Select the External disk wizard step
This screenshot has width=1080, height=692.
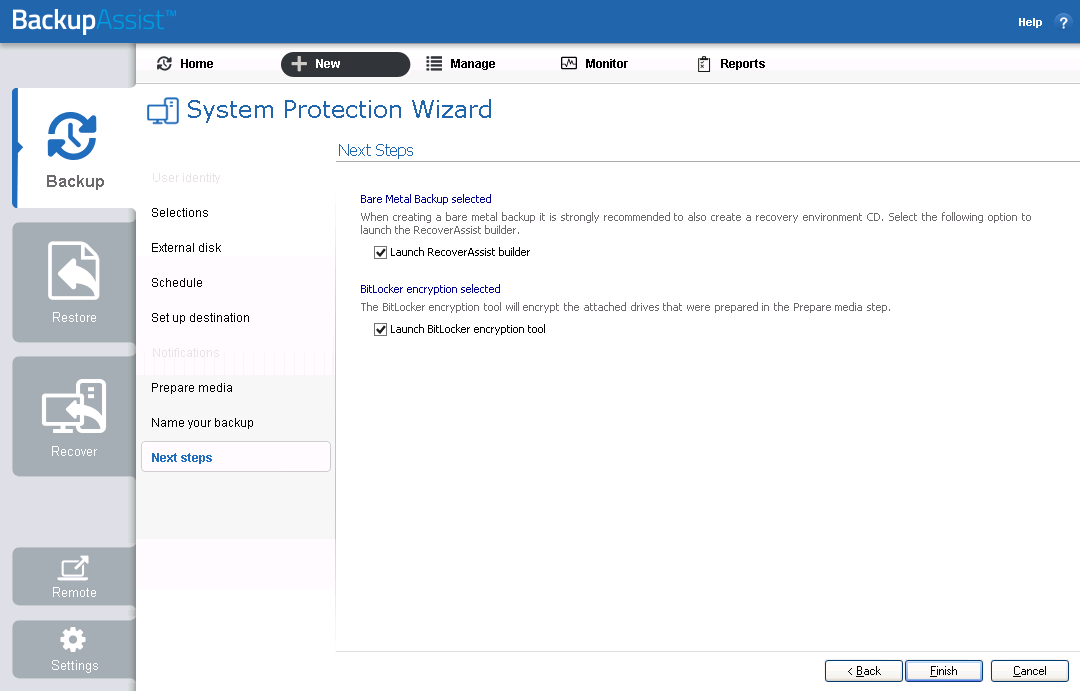186,248
